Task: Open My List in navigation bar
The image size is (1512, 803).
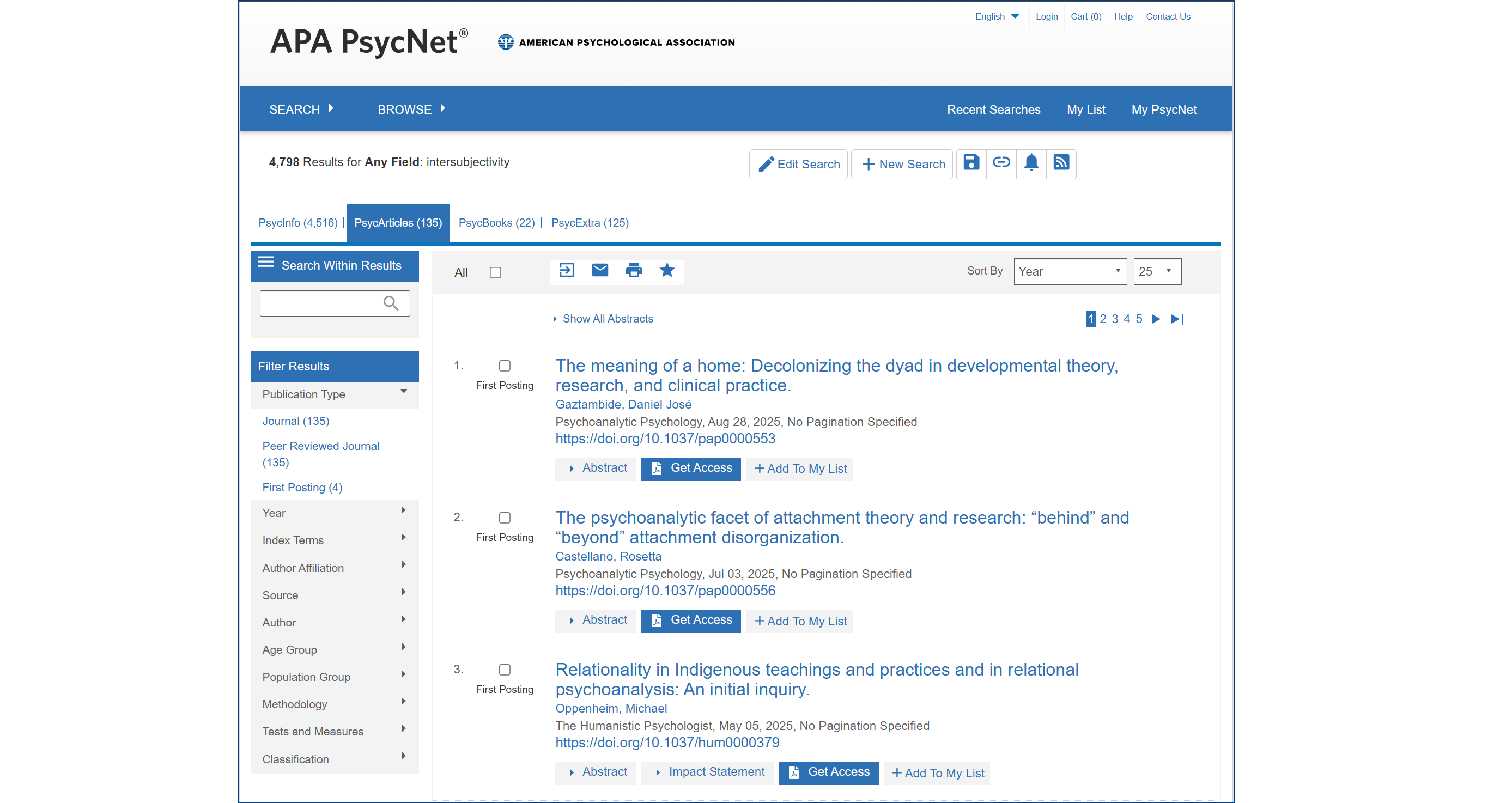Action: point(1086,109)
